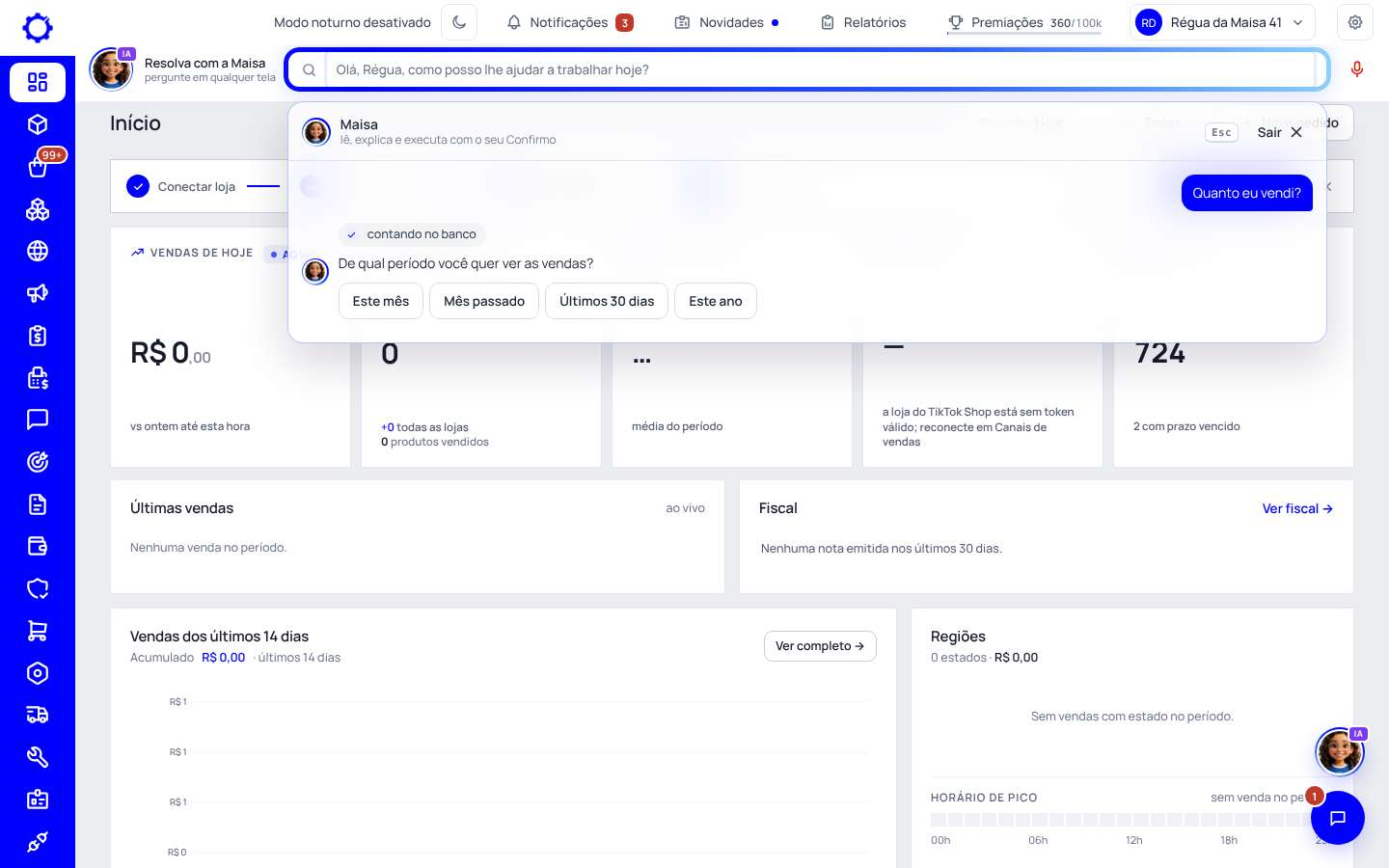Click the Ver completo button
The height and width of the screenshot is (868, 1389).
click(820, 646)
